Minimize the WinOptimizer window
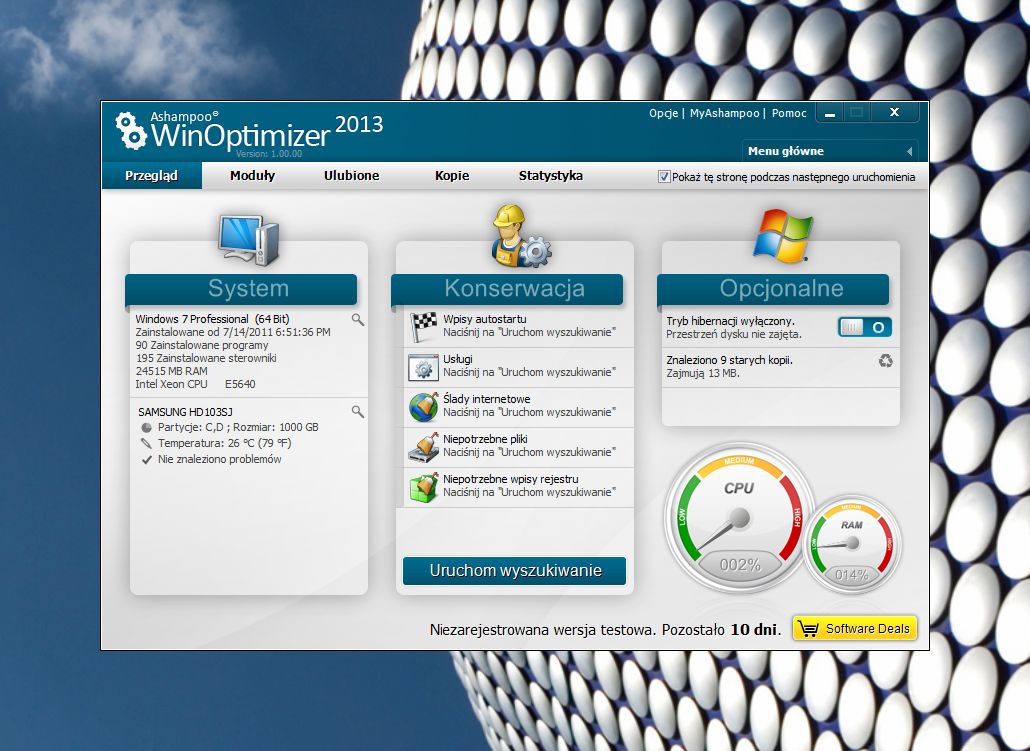1030x751 pixels. click(x=830, y=113)
